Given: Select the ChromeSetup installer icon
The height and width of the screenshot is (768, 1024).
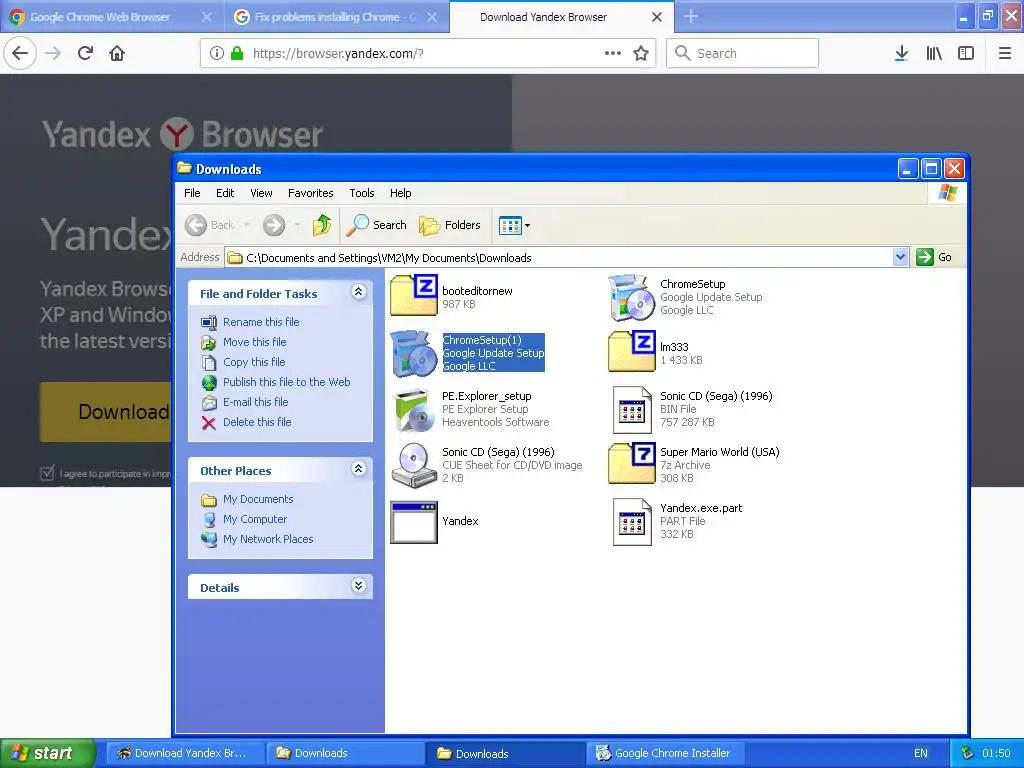Looking at the screenshot, I should [632, 298].
